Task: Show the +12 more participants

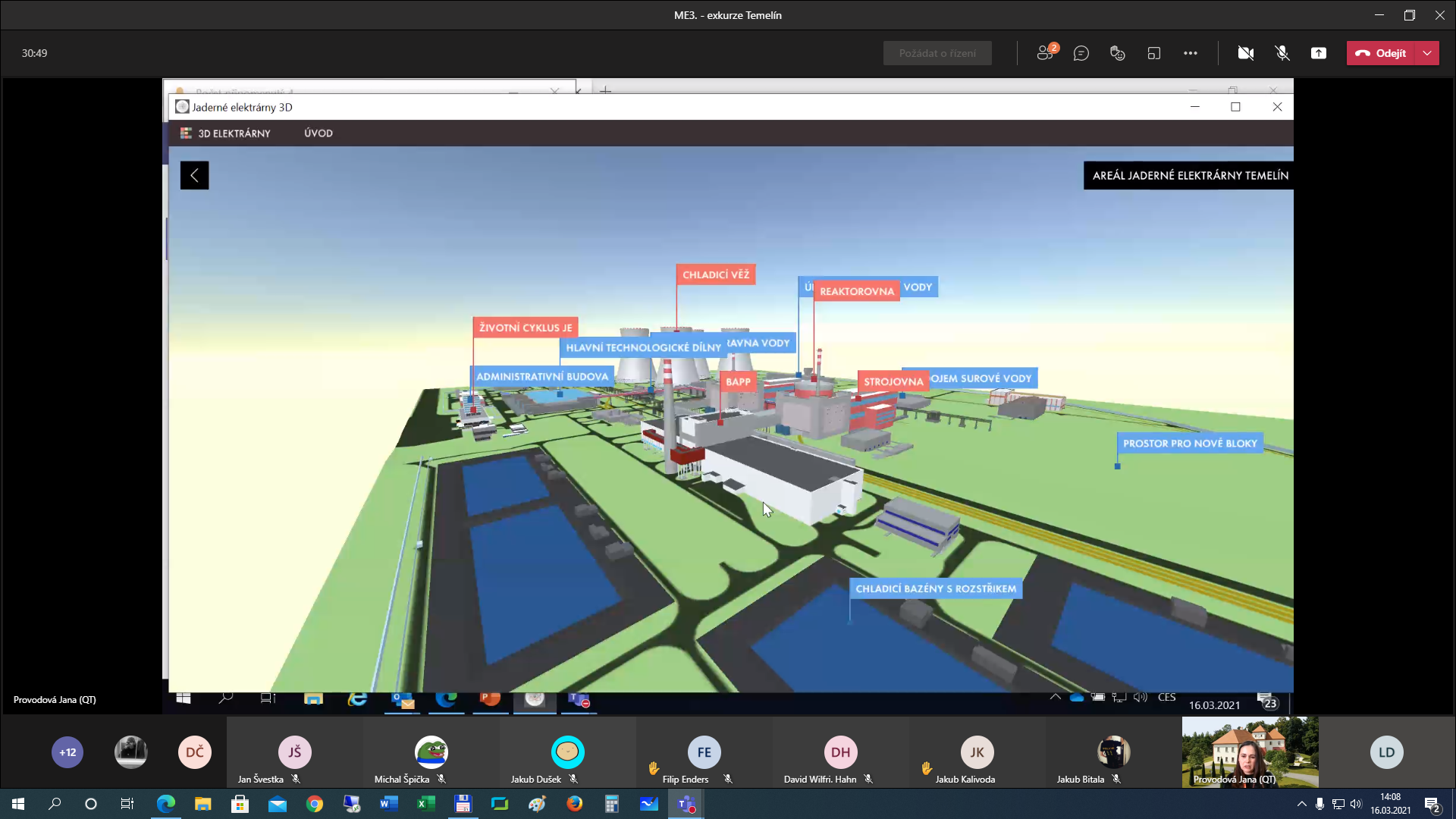Action: pyautogui.click(x=67, y=752)
